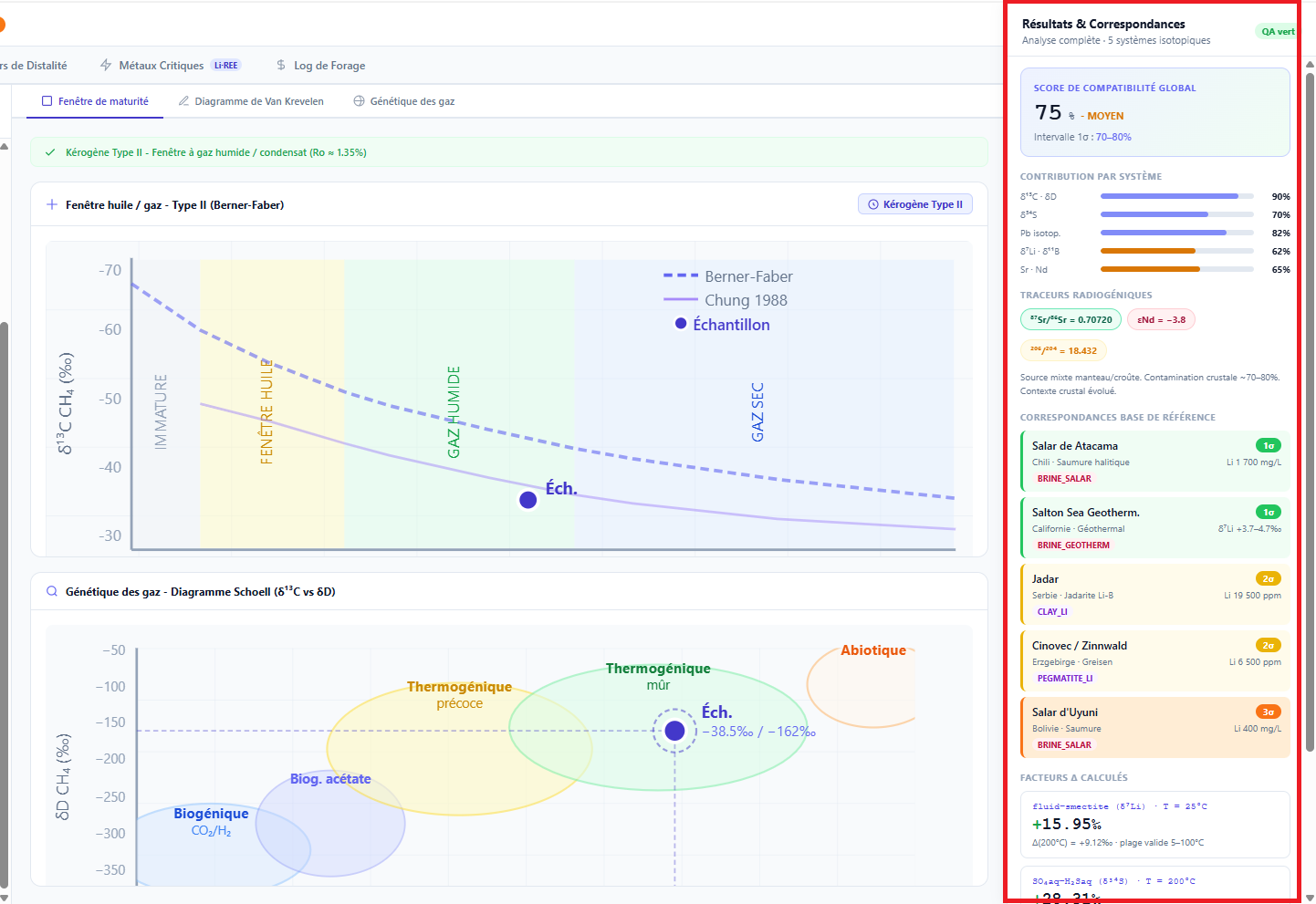The image size is (1316, 904).
Task: Click the lightning icon beside Métaux Critiques
Action: [x=106, y=66]
